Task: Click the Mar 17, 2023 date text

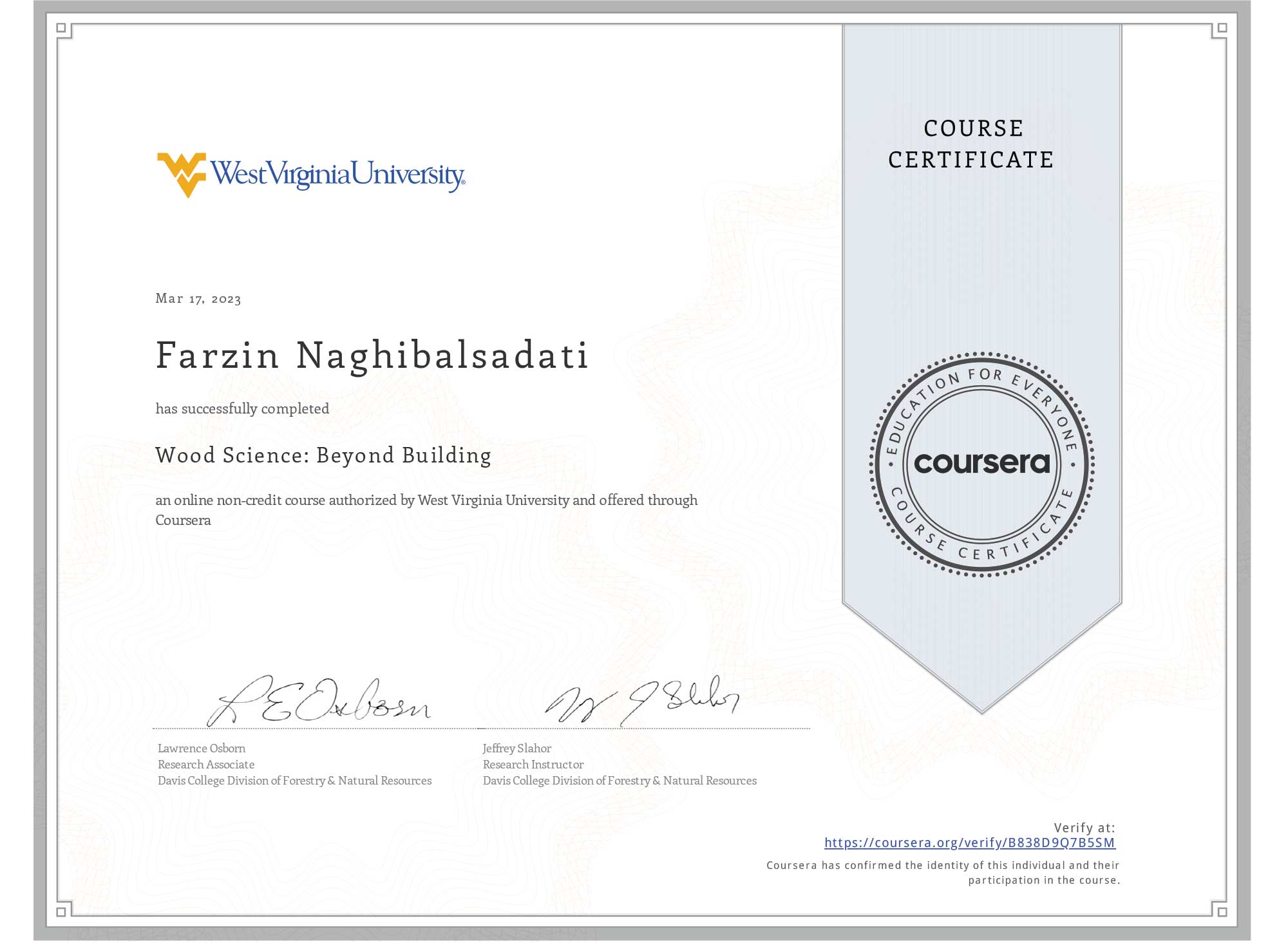Action: [198, 298]
